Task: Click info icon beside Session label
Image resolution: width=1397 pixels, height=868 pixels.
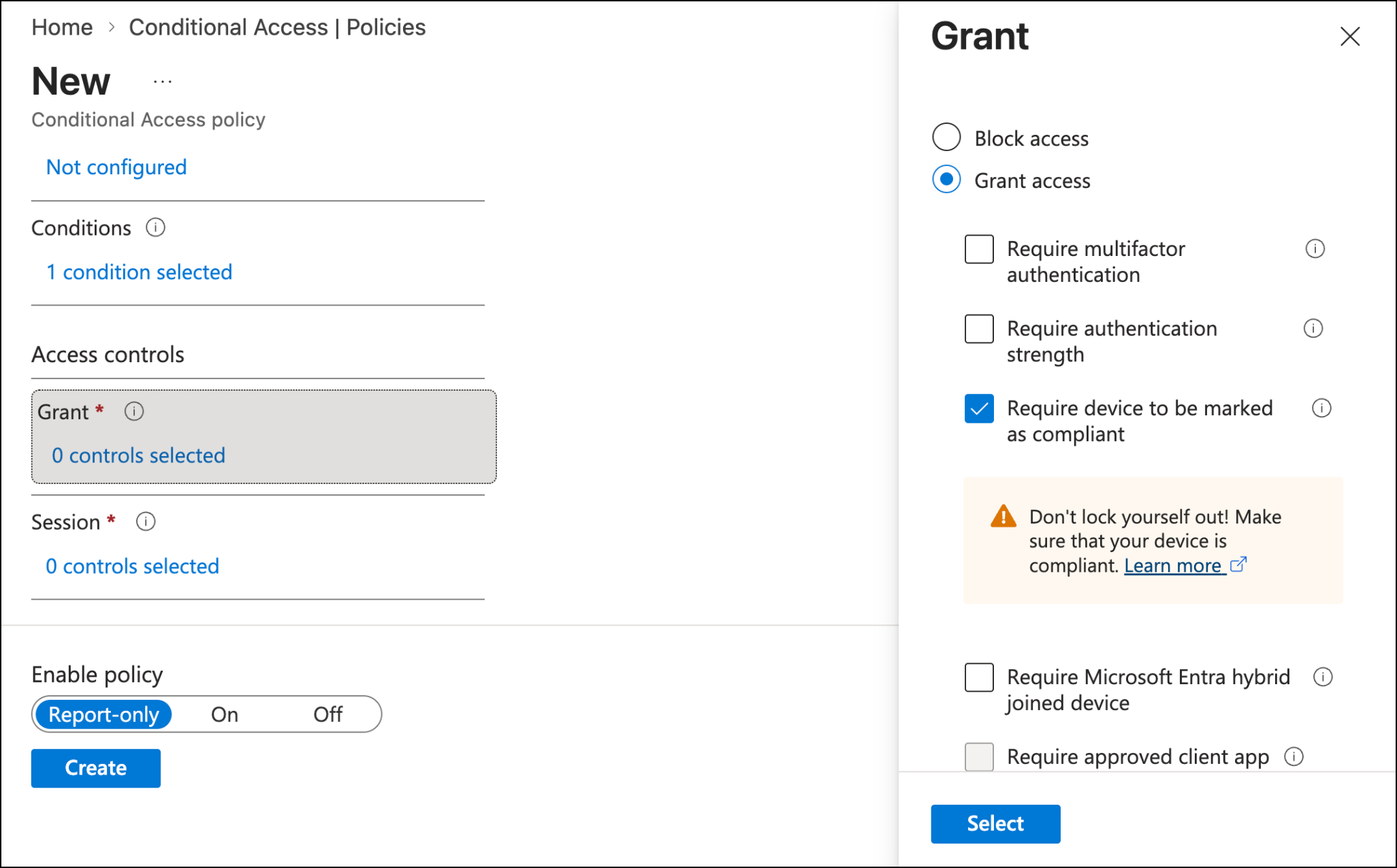Action: pyautogui.click(x=146, y=521)
